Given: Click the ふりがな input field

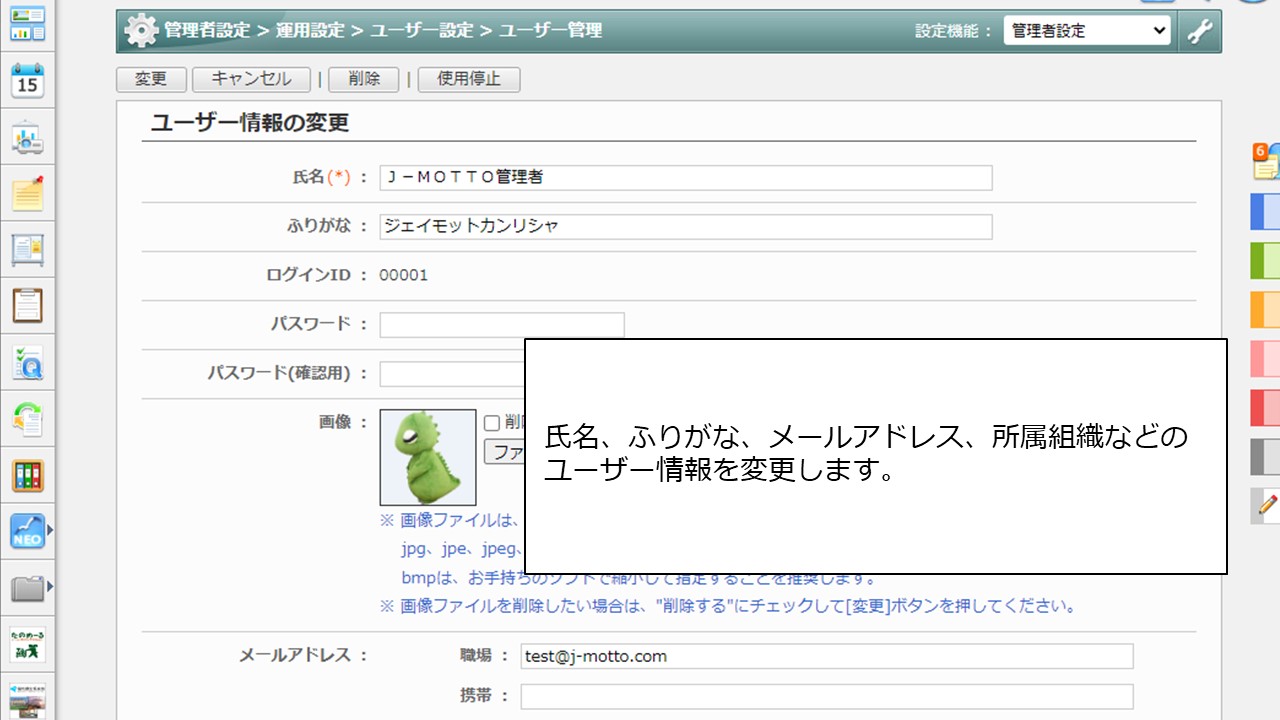Looking at the screenshot, I should (685, 227).
